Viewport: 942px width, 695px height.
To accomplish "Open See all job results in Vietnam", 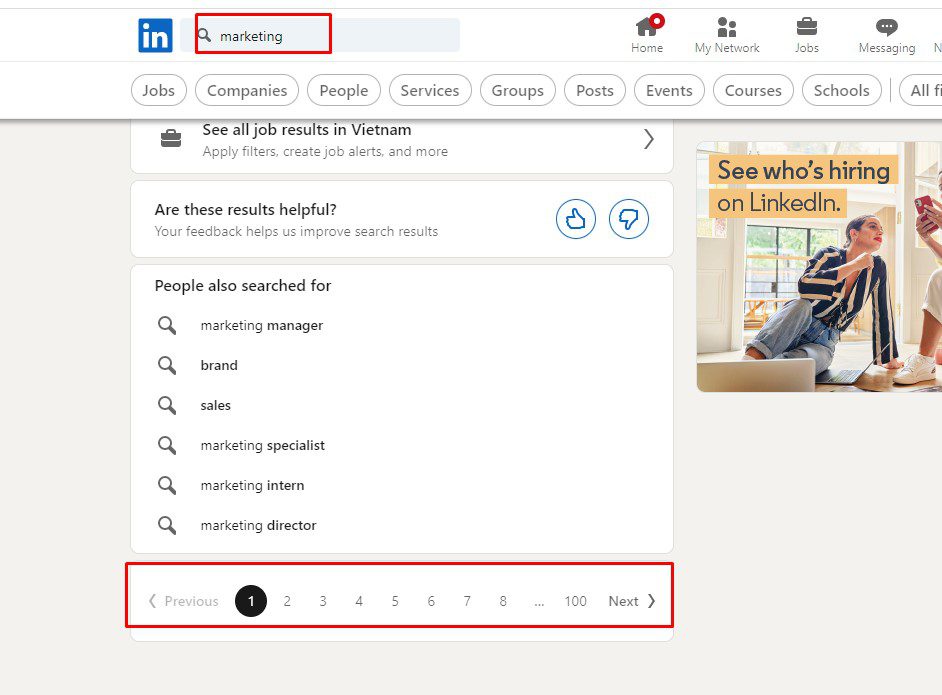I will click(x=402, y=139).
